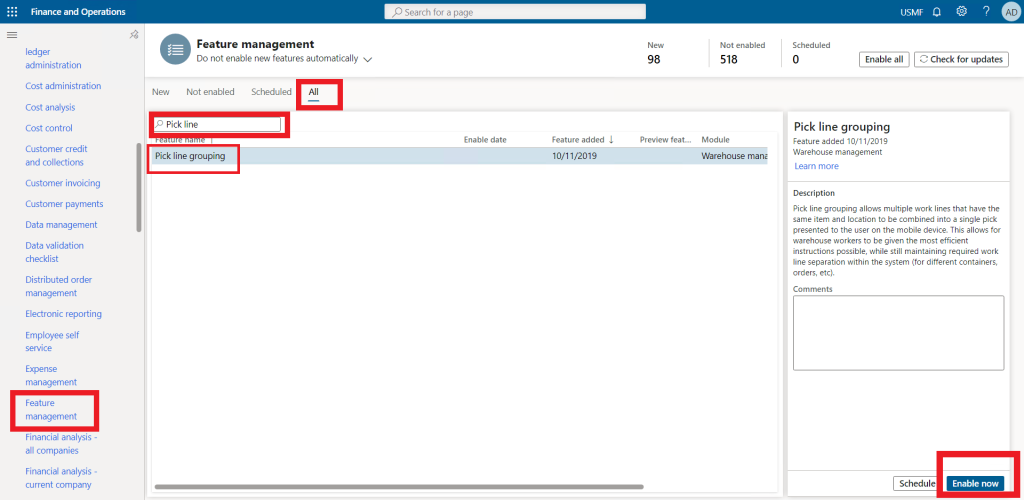Click the Feature management list icon
The width and height of the screenshot is (1024, 500).
[176, 50]
